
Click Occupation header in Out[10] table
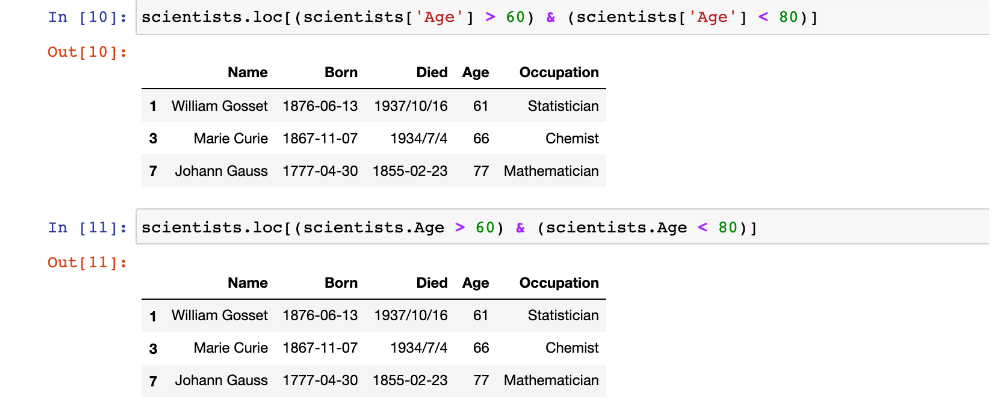click(x=559, y=72)
